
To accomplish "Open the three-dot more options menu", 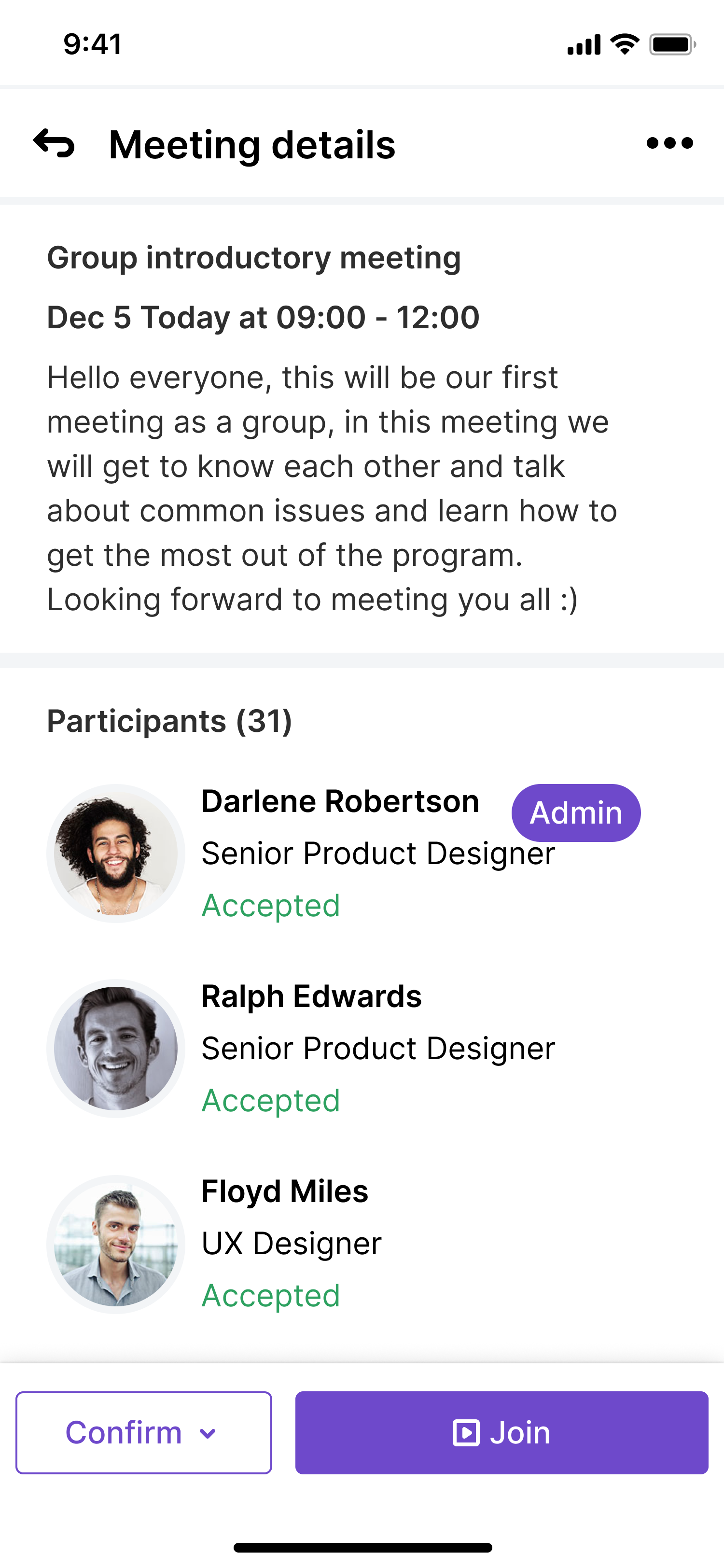I will (x=669, y=144).
